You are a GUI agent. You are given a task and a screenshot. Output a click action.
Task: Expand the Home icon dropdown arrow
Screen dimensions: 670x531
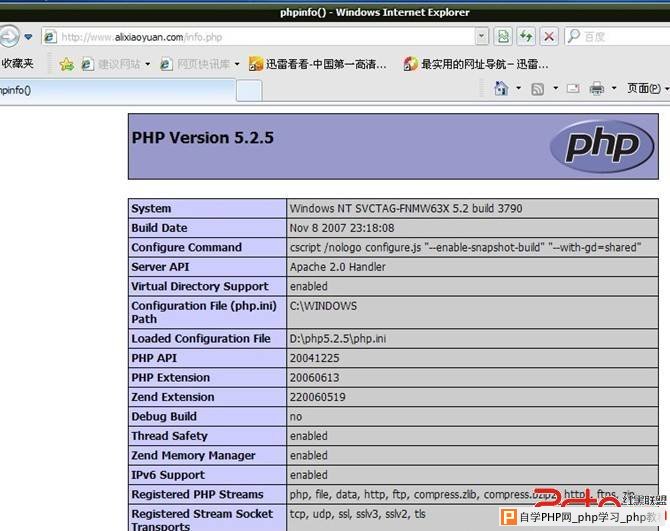[x=518, y=88]
